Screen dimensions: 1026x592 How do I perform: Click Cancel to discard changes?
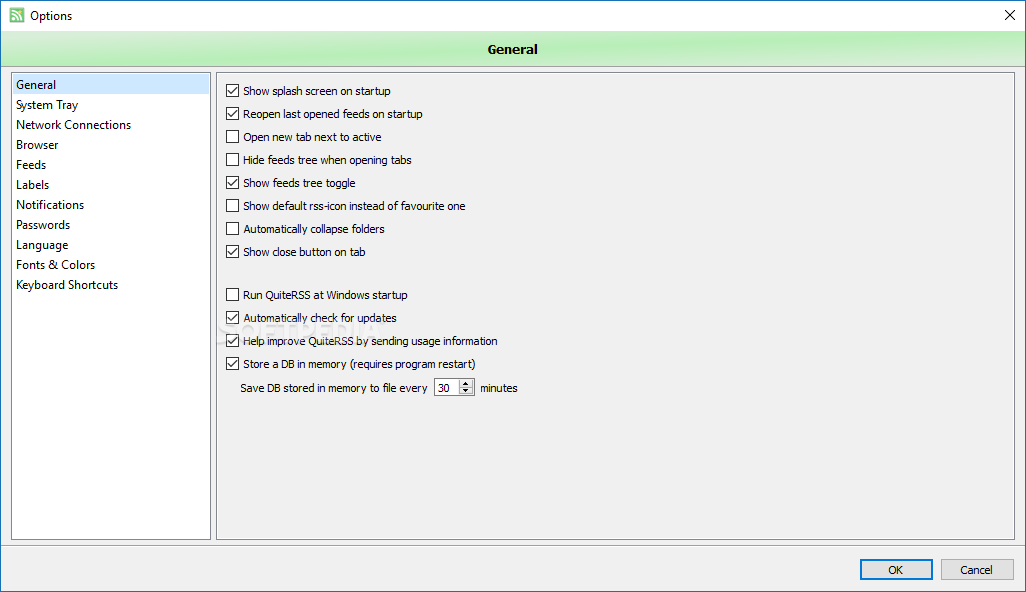coord(976,570)
